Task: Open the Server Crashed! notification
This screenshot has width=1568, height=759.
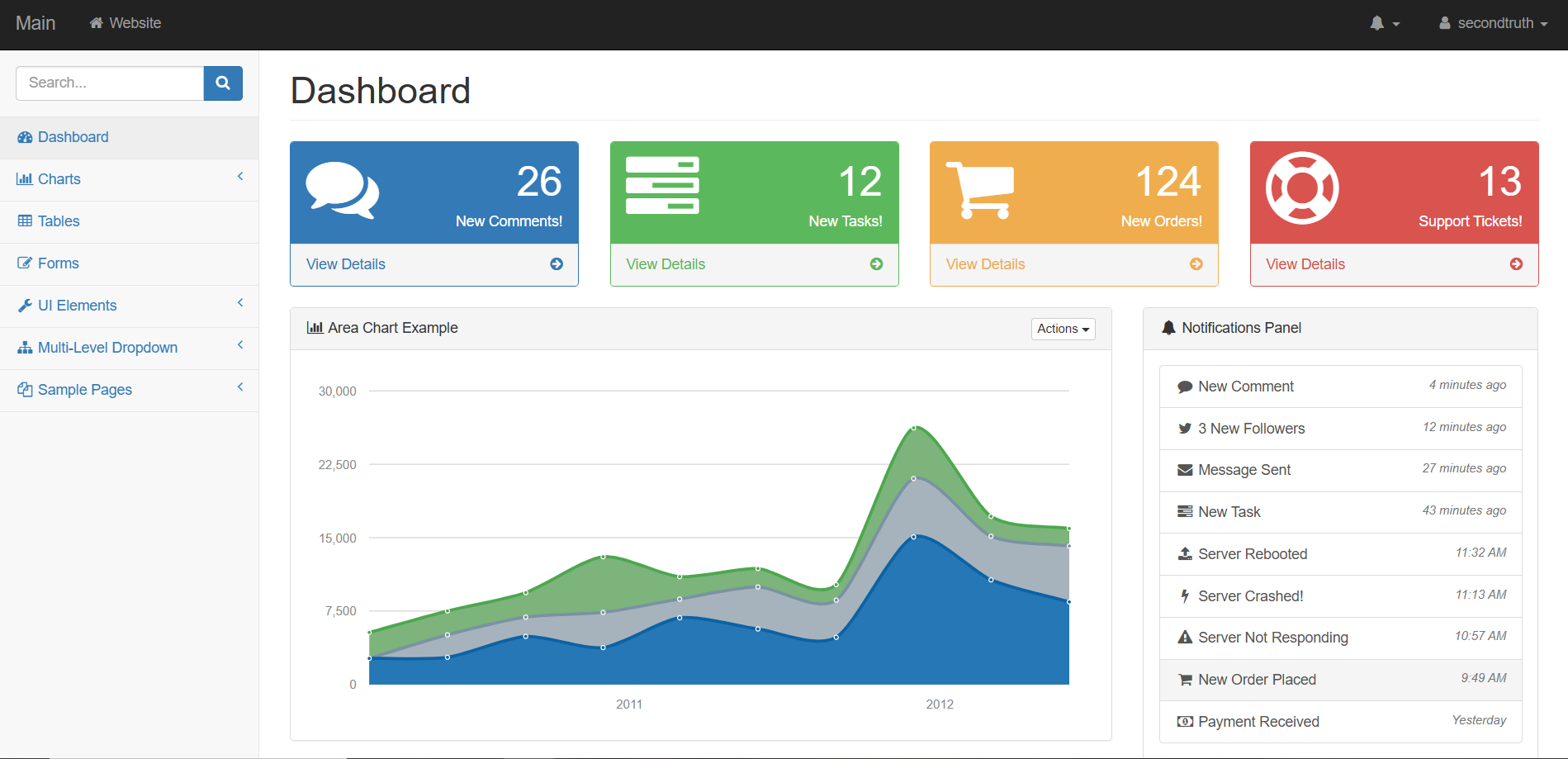Action: 1341,596
